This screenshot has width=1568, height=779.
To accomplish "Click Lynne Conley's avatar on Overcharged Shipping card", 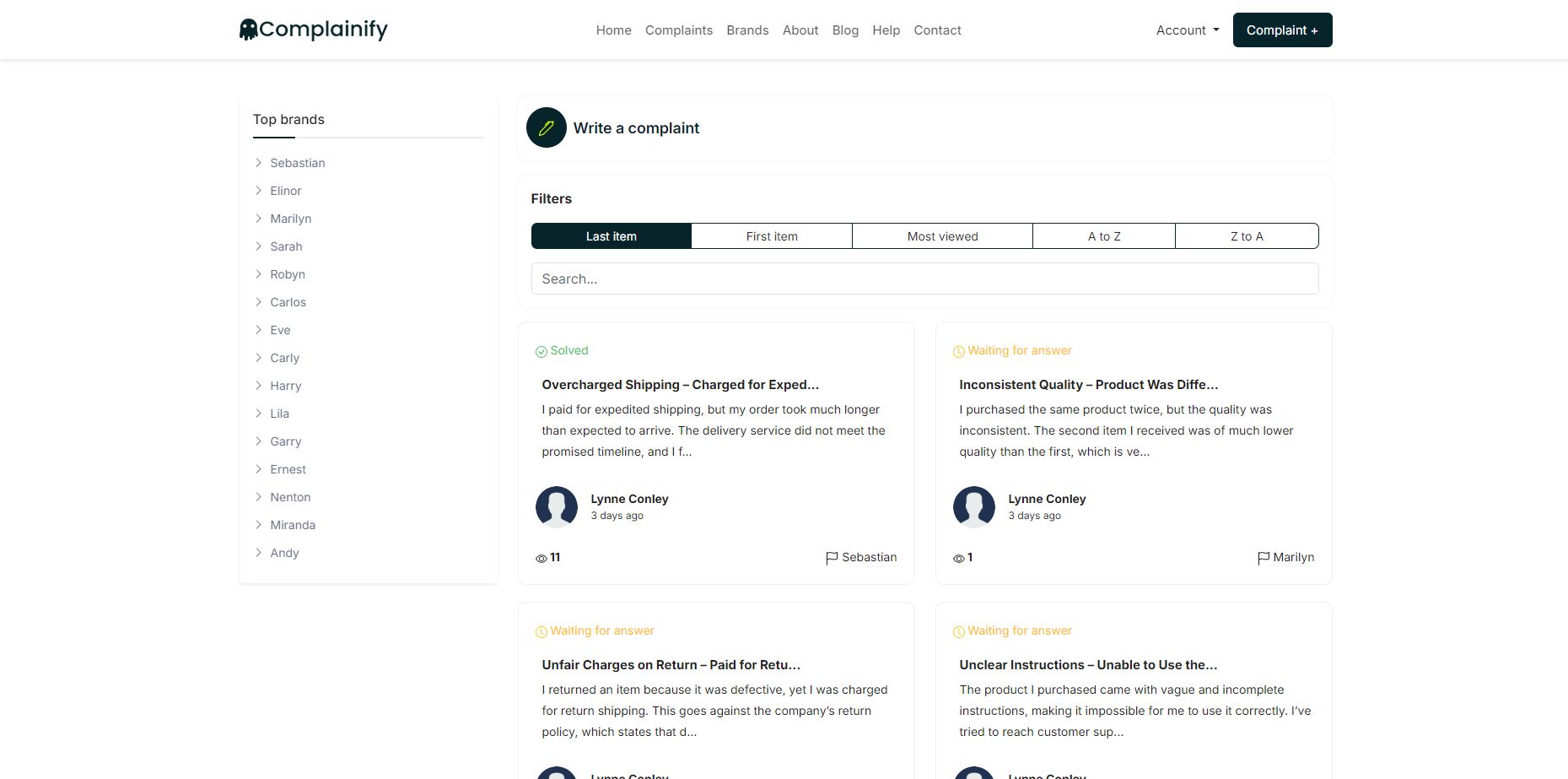I will (x=557, y=506).
